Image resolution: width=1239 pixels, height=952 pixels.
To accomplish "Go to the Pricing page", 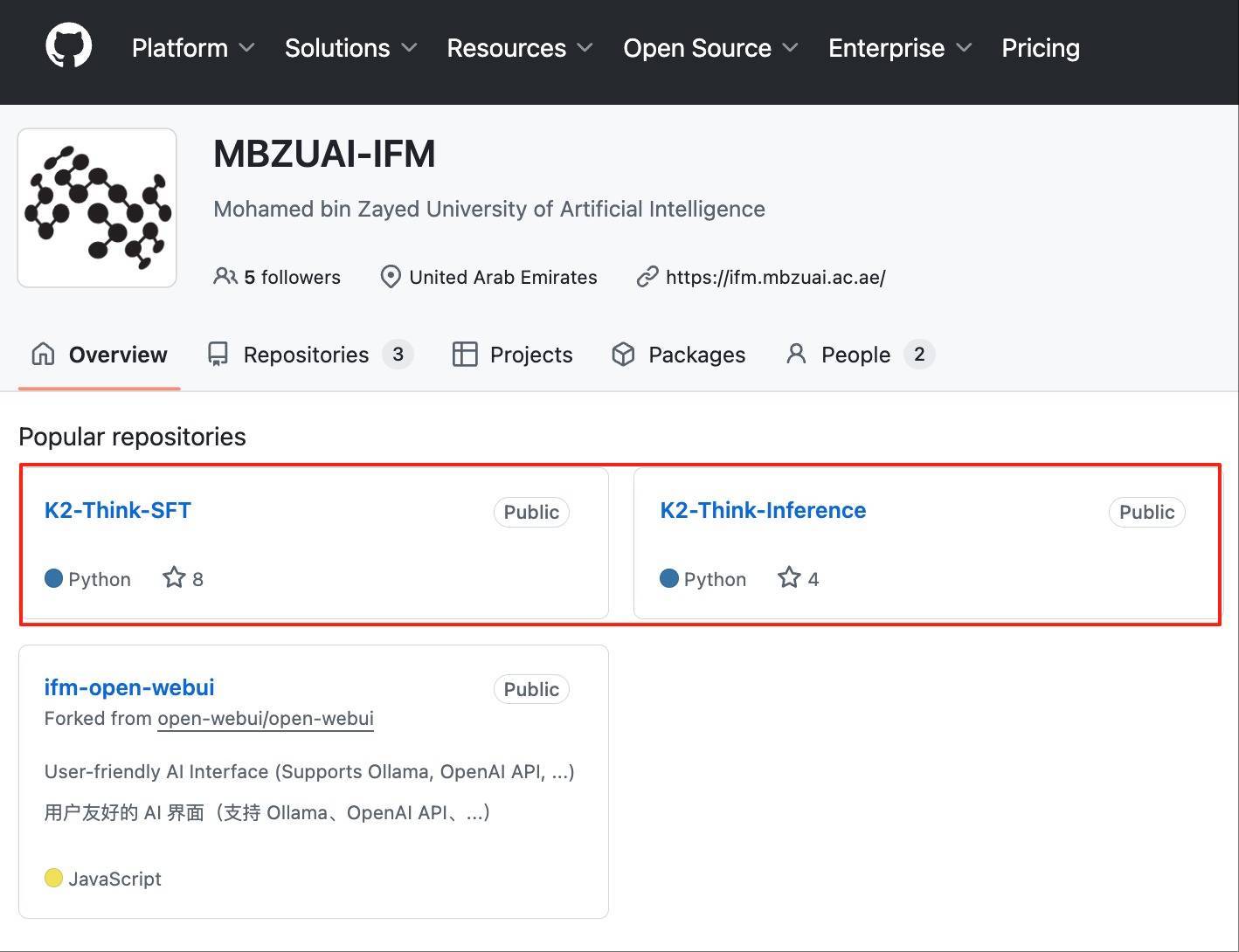I will [x=1040, y=48].
